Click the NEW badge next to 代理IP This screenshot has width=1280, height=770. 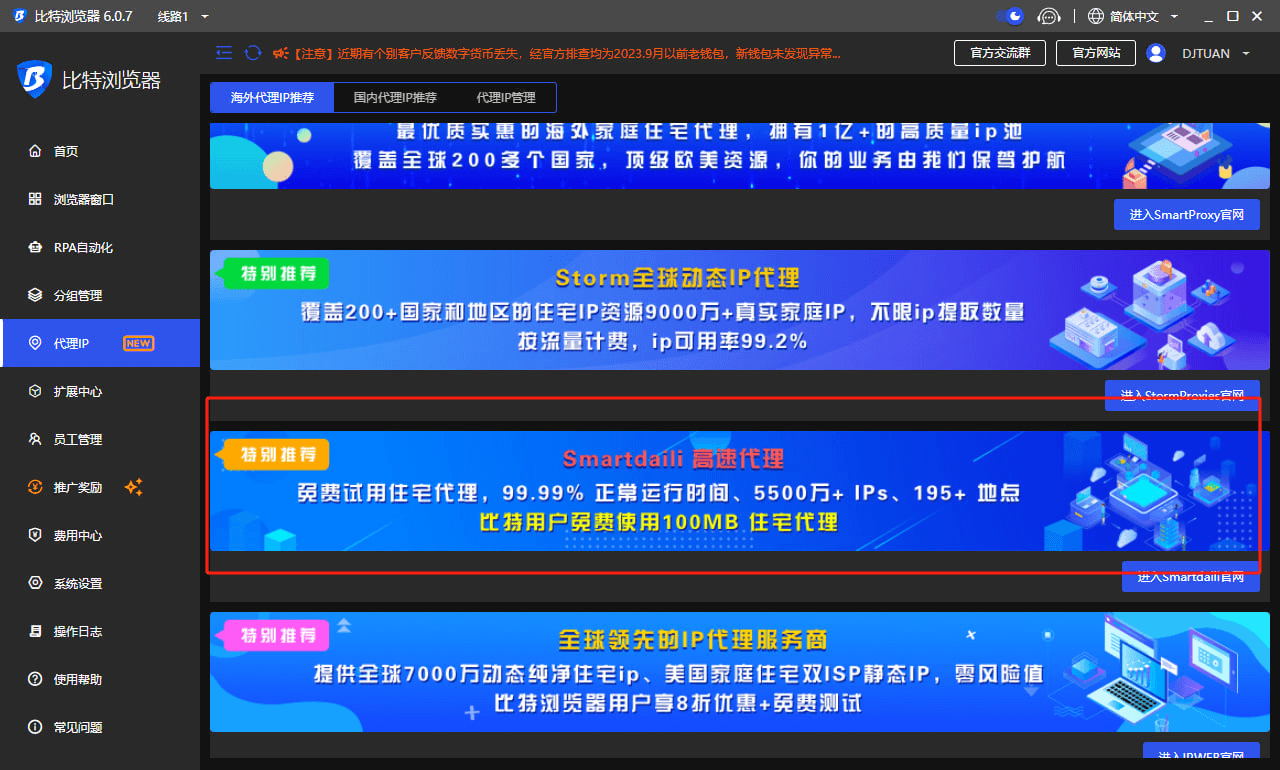pos(138,343)
